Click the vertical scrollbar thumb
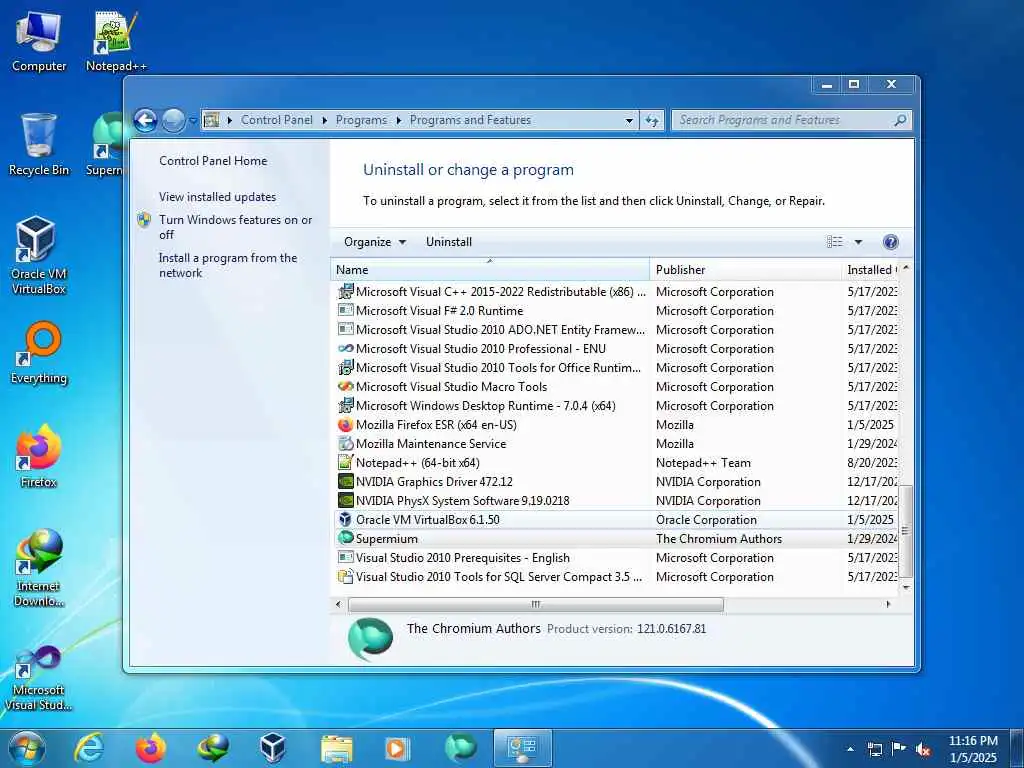Screen dimensions: 1024x768 point(906,531)
